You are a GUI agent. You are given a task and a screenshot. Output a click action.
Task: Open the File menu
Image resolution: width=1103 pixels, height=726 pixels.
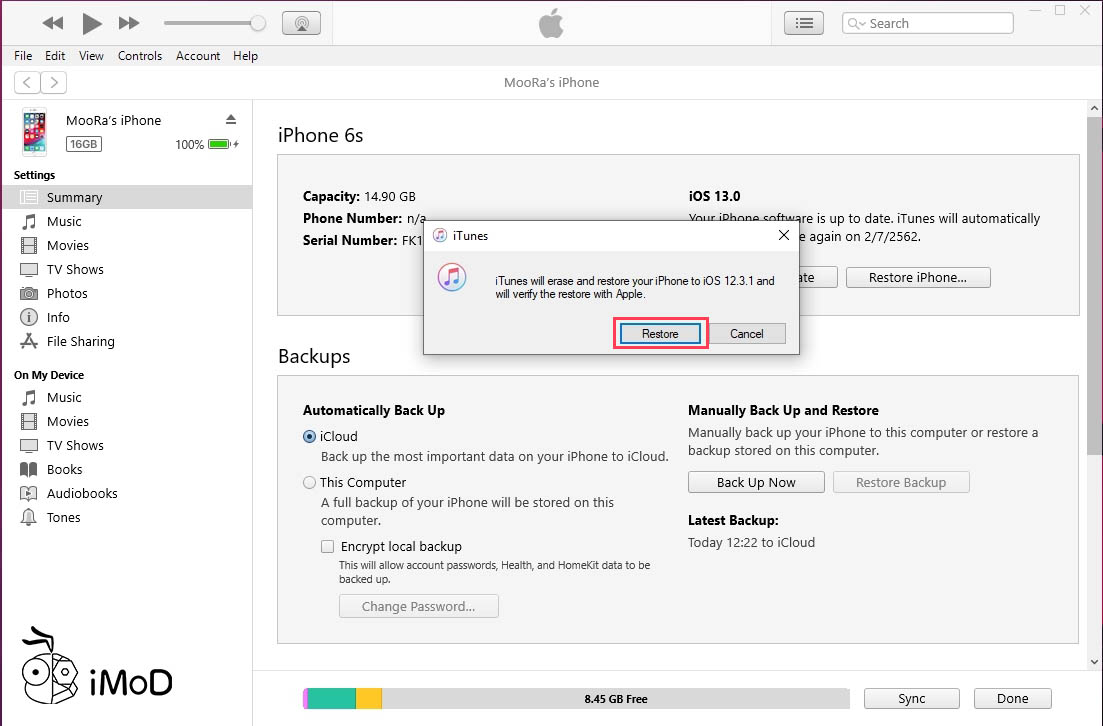[23, 56]
